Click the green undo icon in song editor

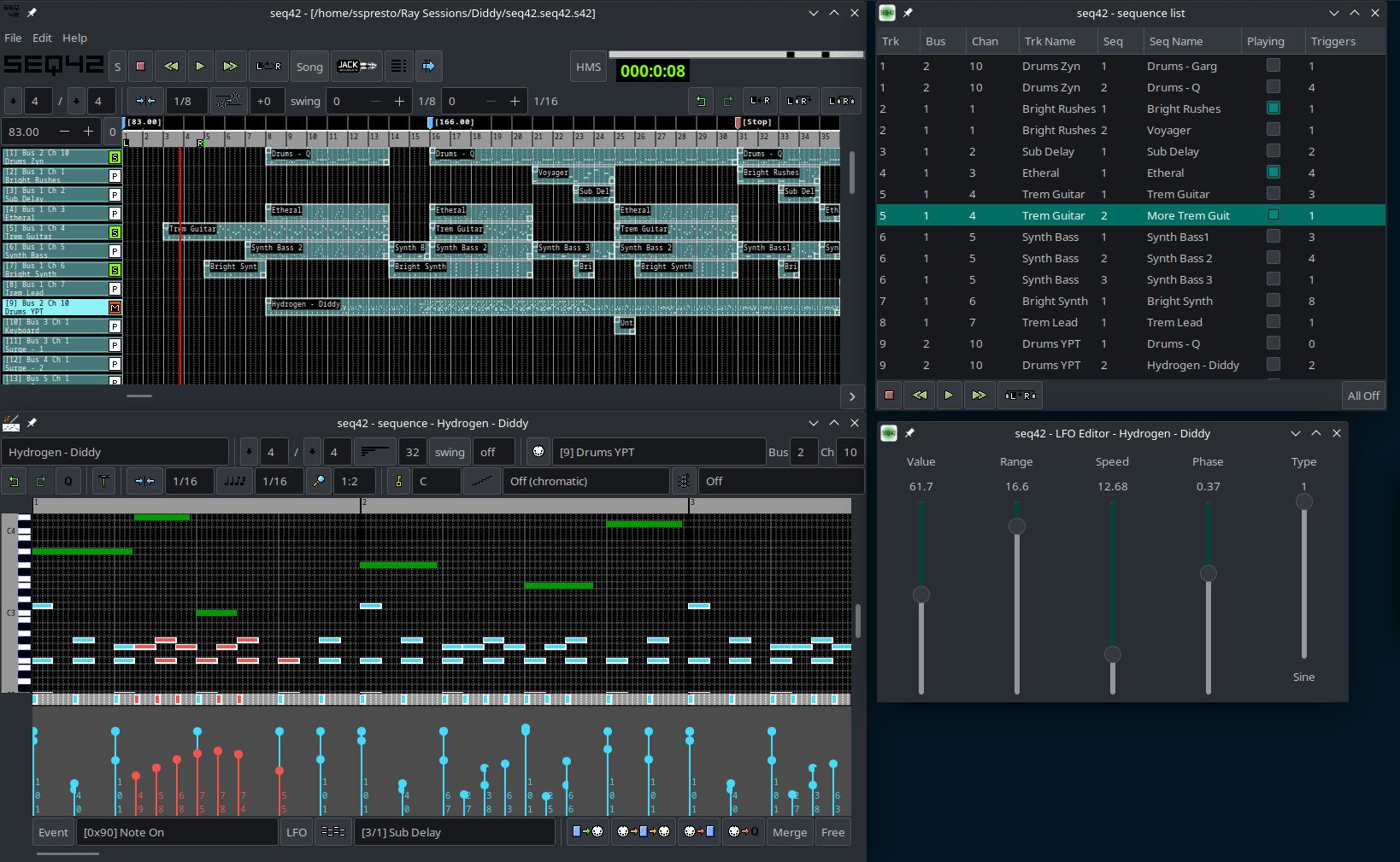(701, 101)
